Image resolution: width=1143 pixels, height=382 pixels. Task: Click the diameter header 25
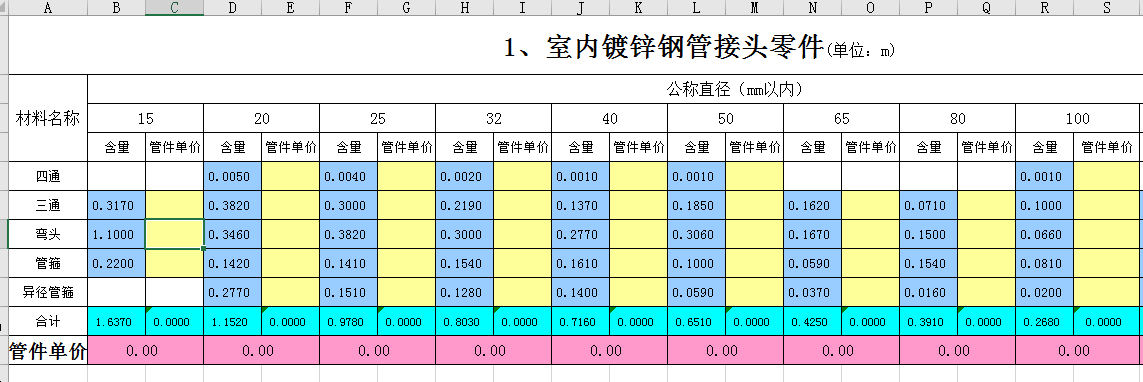pos(378,118)
